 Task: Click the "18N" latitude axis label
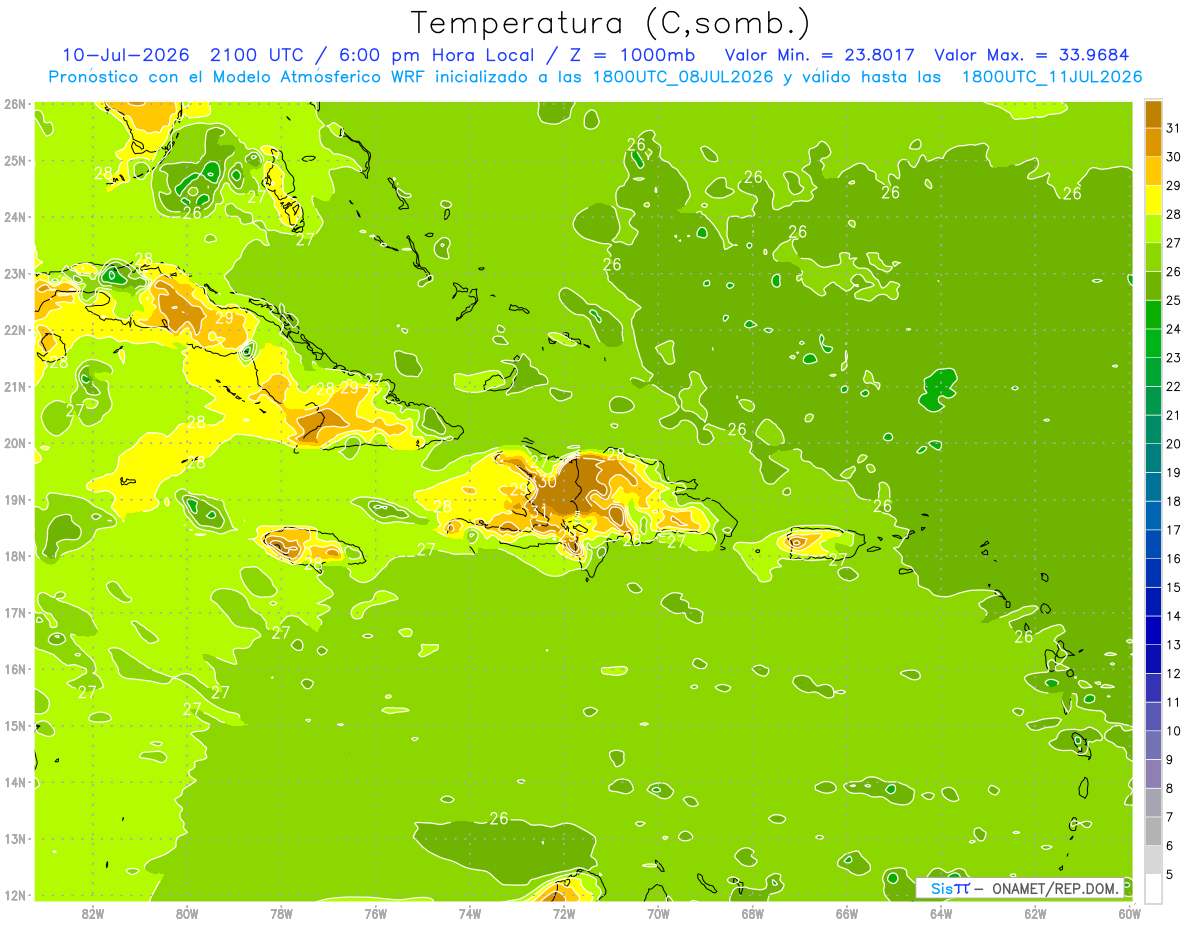(x=15, y=556)
